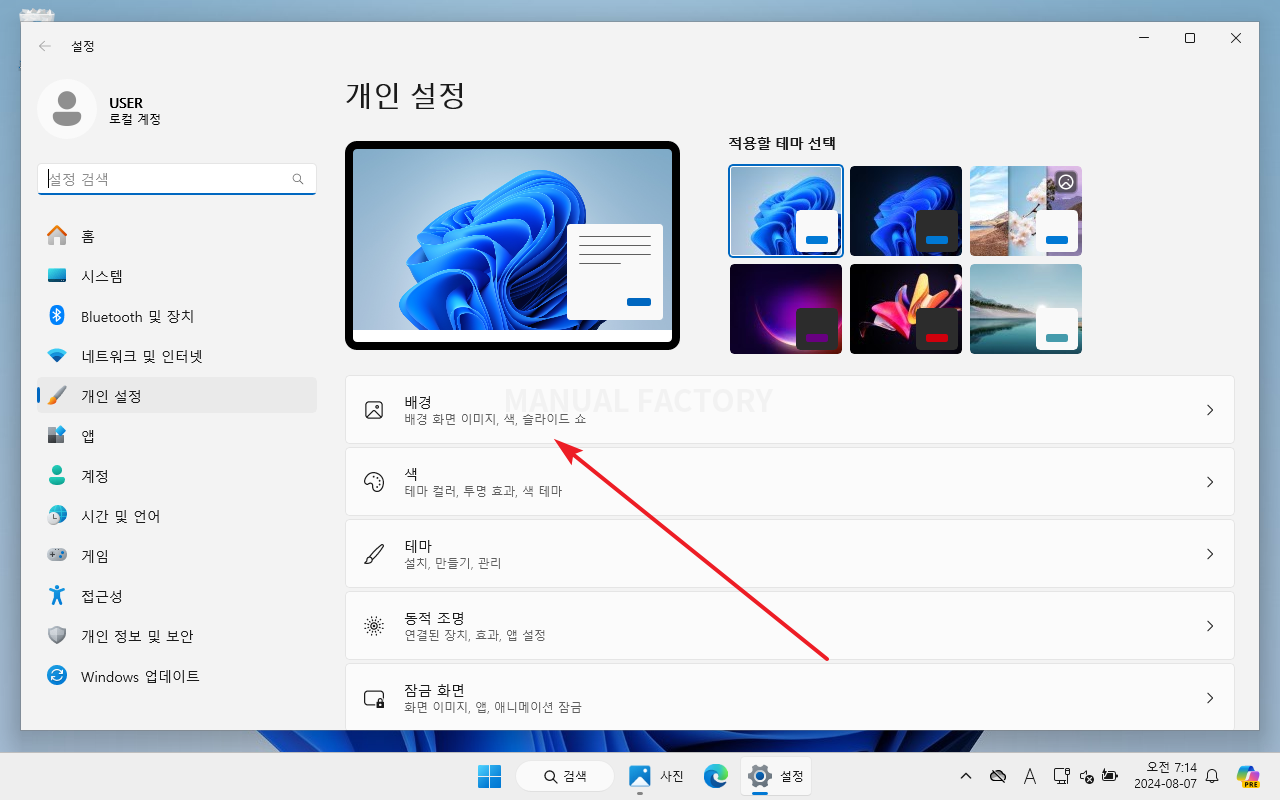Open 네트워크 및 인터넷 settings page
The image size is (1280, 800).
(x=177, y=356)
